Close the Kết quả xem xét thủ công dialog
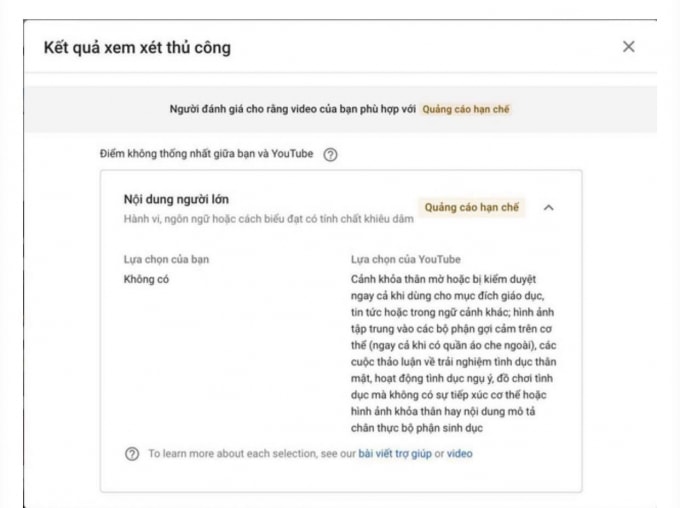 tap(628, 46)
